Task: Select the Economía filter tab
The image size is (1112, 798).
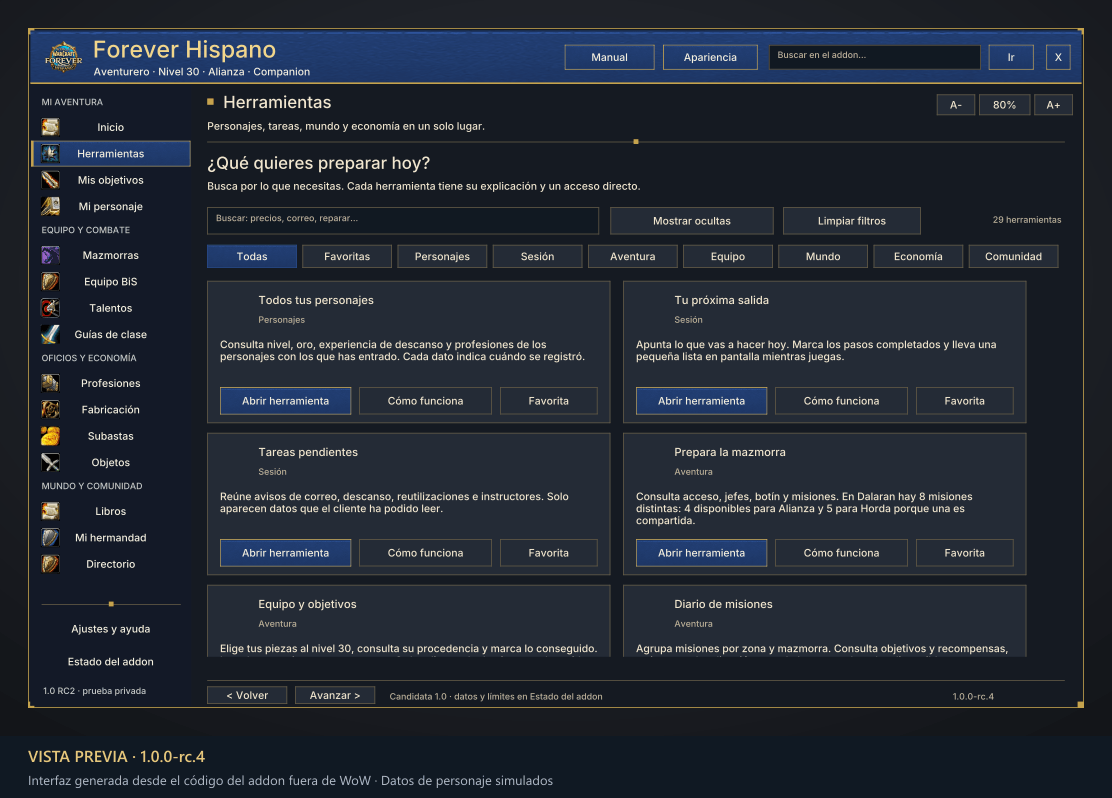Action: tap(918, 256)
